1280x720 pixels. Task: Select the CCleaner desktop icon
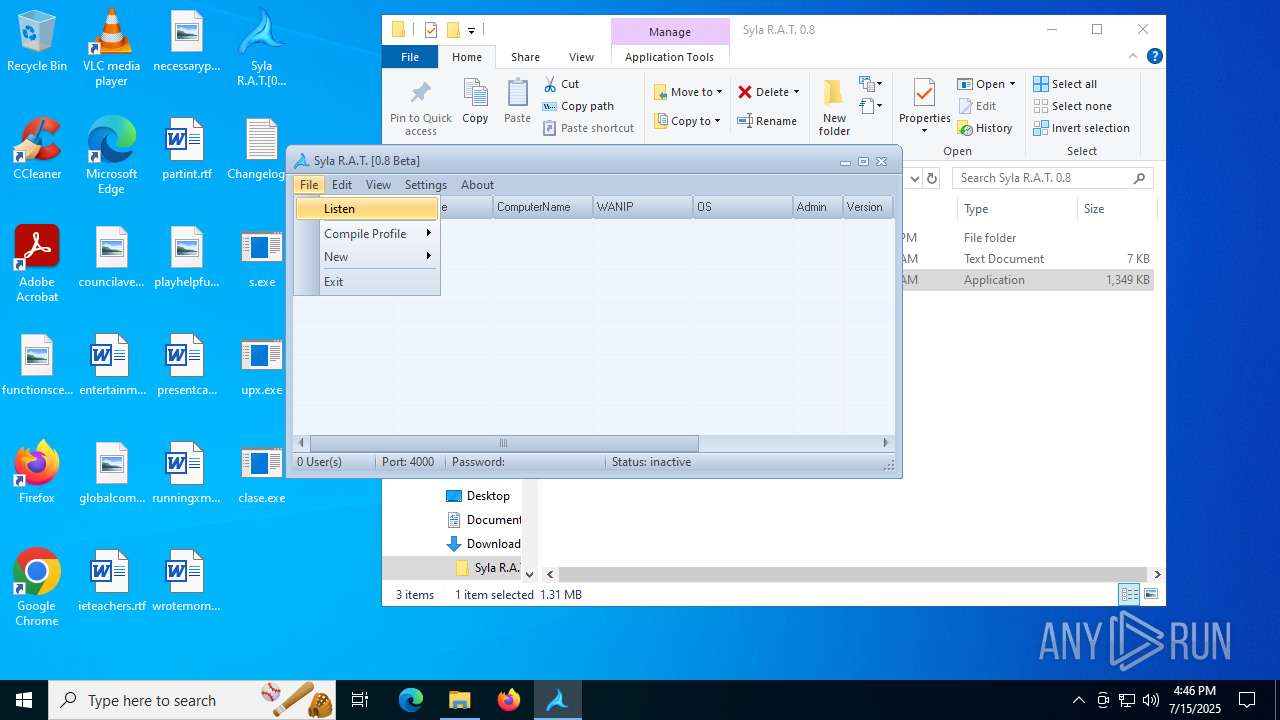pos(37,149)
